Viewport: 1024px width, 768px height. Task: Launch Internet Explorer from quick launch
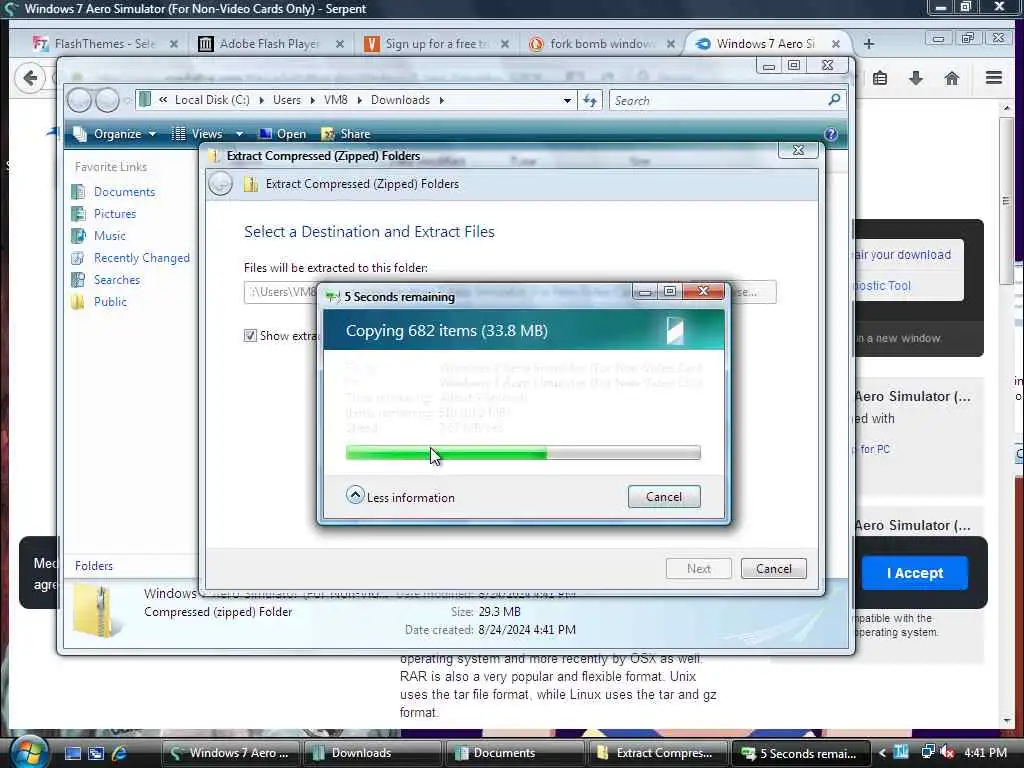119,753
